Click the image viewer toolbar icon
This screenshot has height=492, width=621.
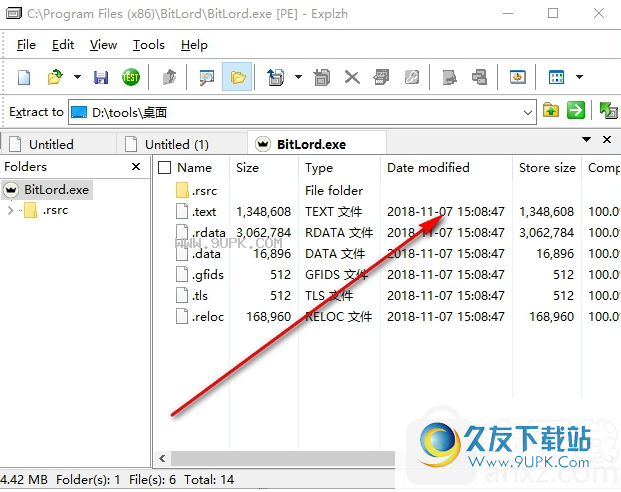click(x=517, y=77)
